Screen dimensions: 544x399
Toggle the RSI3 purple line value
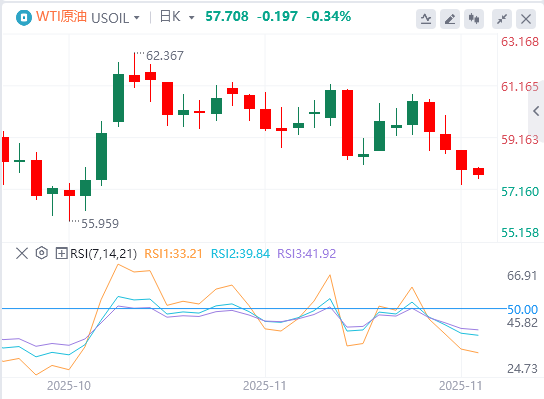point(307,254)
